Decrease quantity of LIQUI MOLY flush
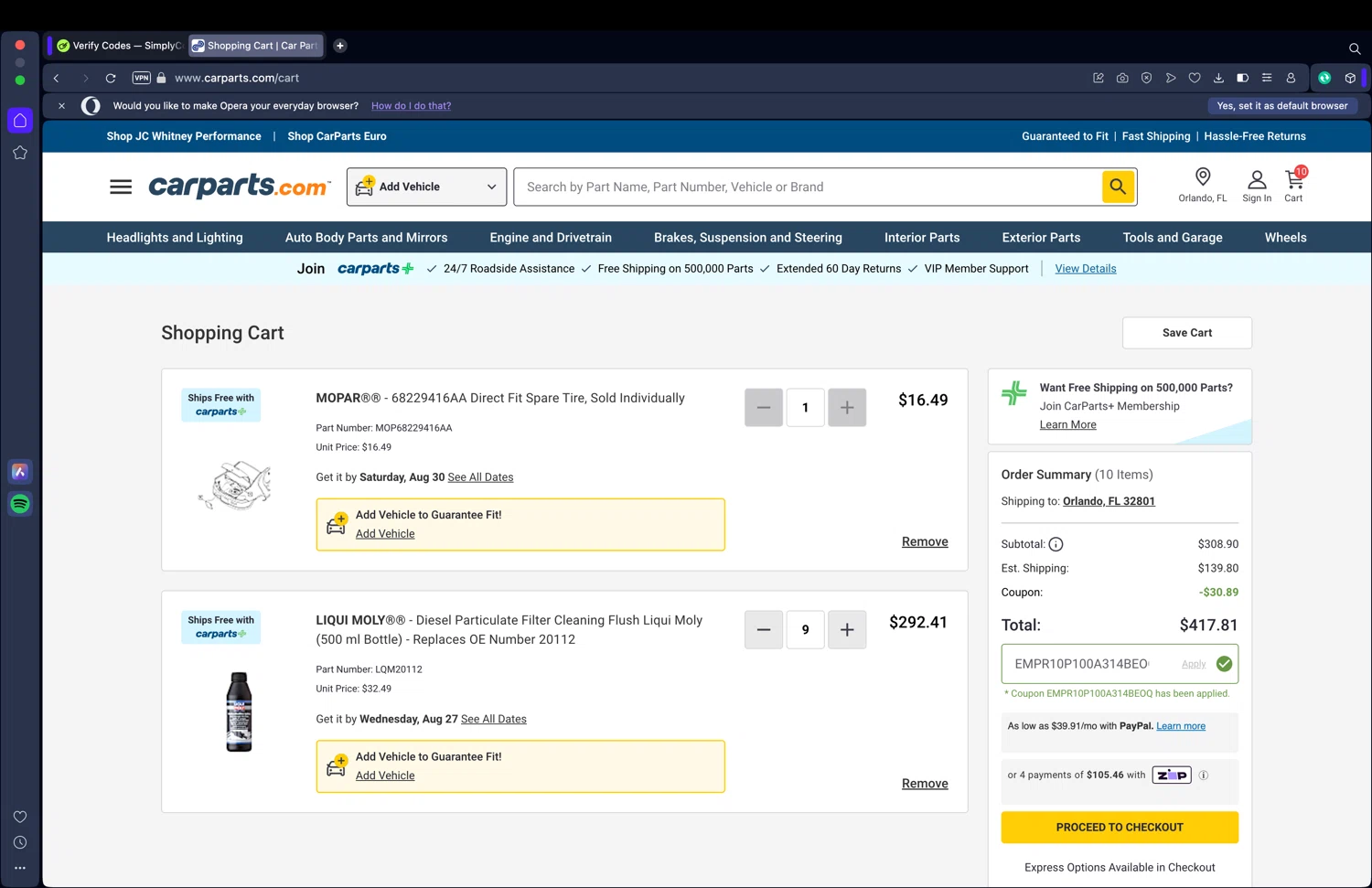The image size is (1372, 888). point(764,630)
